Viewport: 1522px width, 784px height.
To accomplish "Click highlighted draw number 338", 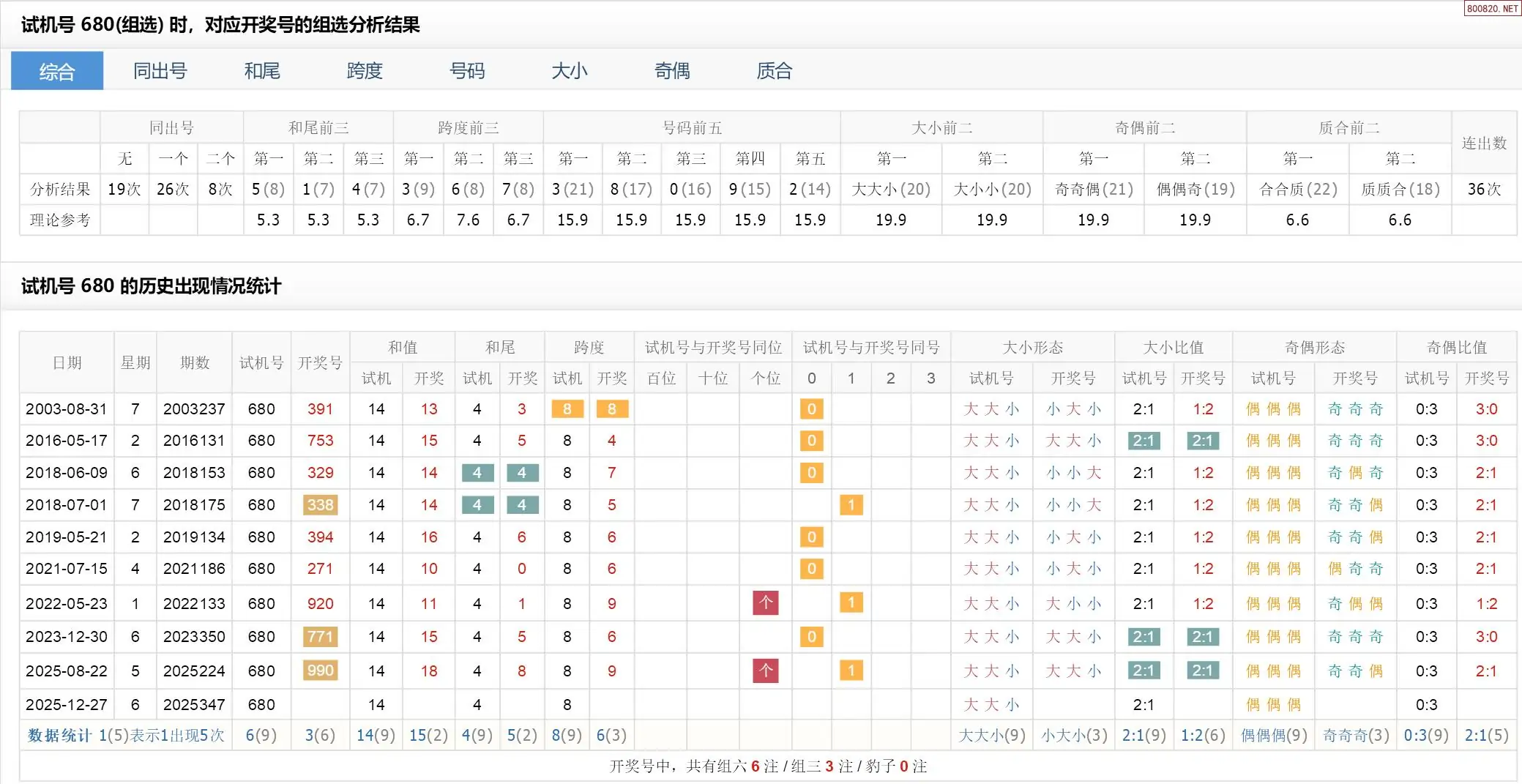I will tap(320, 505).
